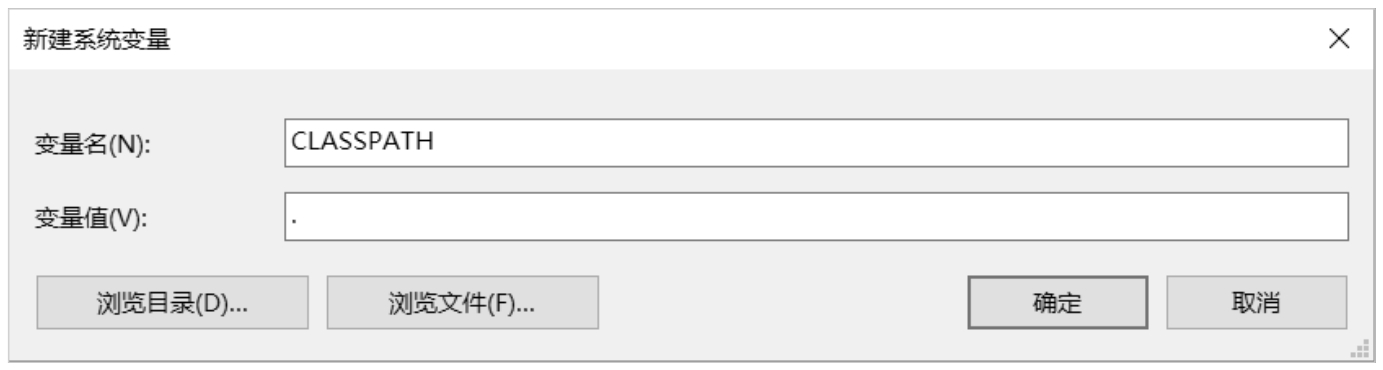Confirm with the 确定 button

pos(1057,304)
